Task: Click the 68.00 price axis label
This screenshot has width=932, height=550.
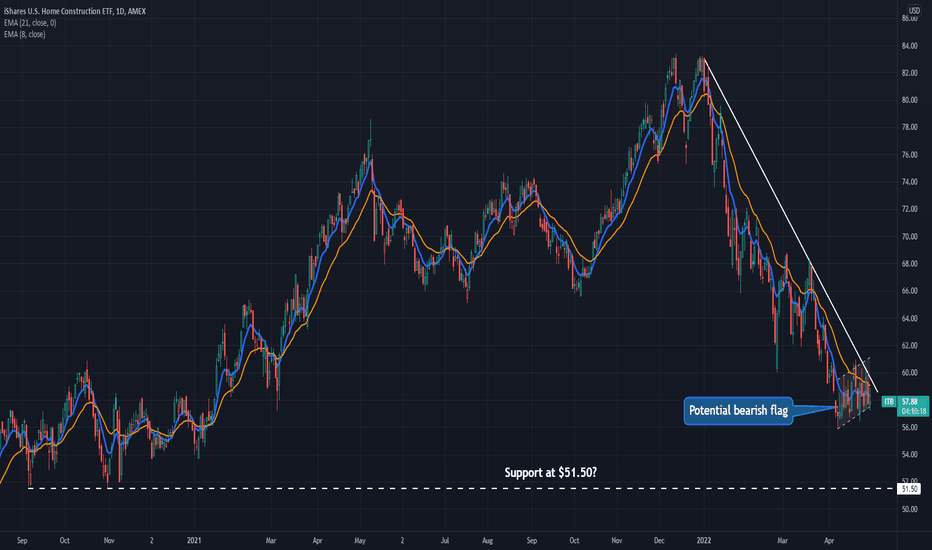Action: (909, 264)
